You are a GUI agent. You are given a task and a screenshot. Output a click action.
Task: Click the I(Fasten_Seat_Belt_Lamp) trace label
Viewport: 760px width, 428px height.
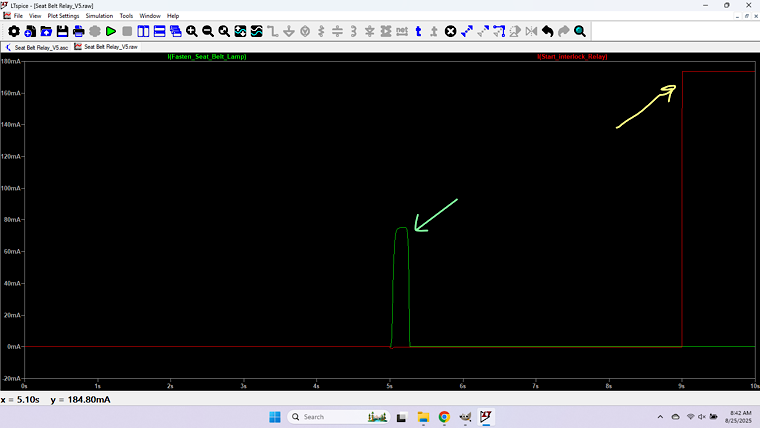pyautogui.click(x=207, y=57)
